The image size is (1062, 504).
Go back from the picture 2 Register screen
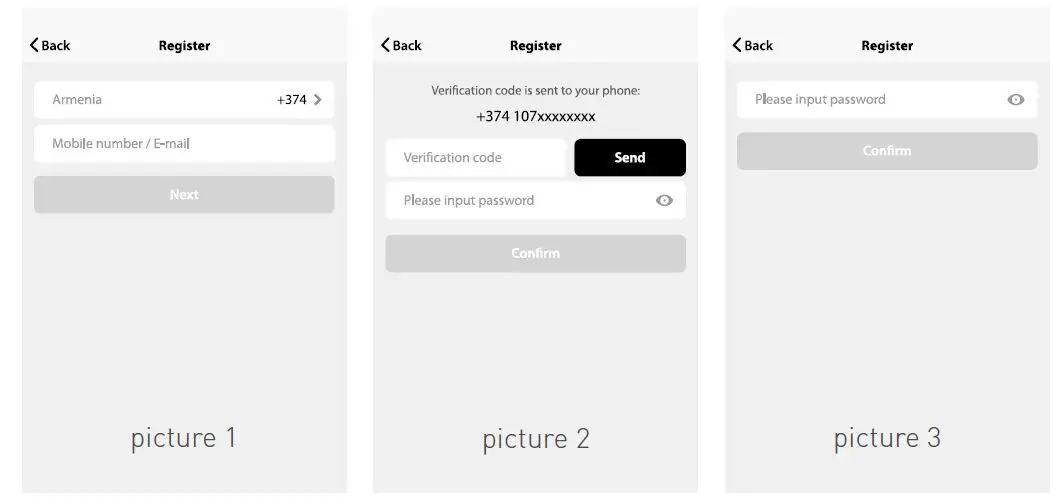(x=400, y=45)
